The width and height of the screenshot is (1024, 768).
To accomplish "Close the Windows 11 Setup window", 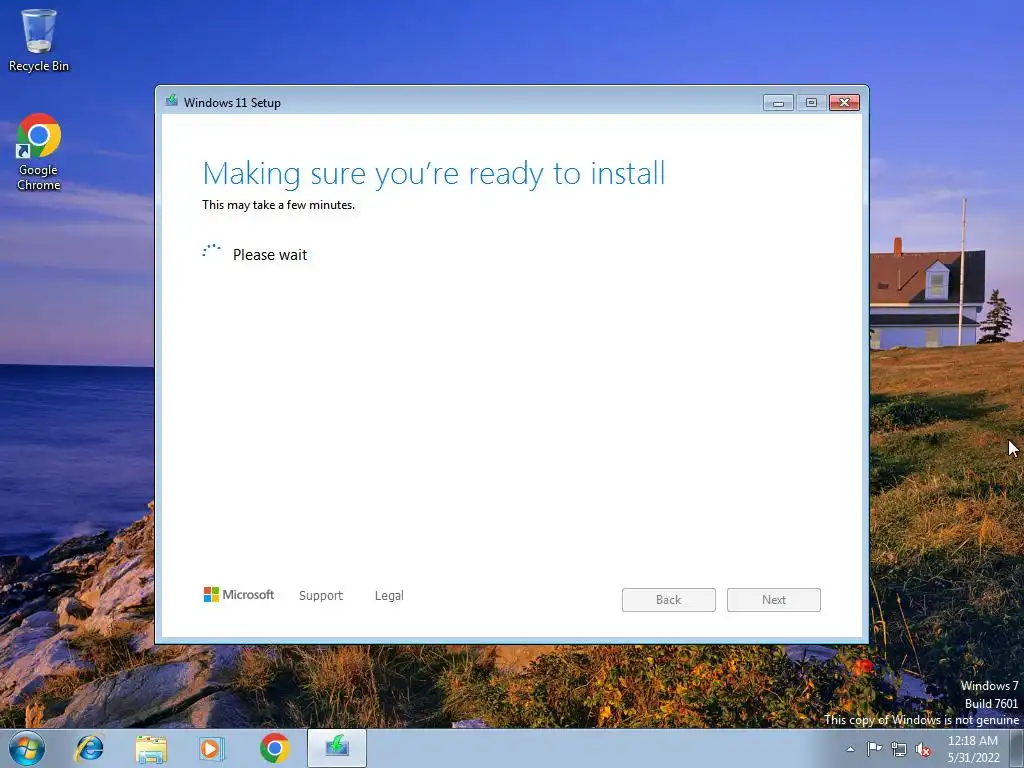I will pos(844,103).
